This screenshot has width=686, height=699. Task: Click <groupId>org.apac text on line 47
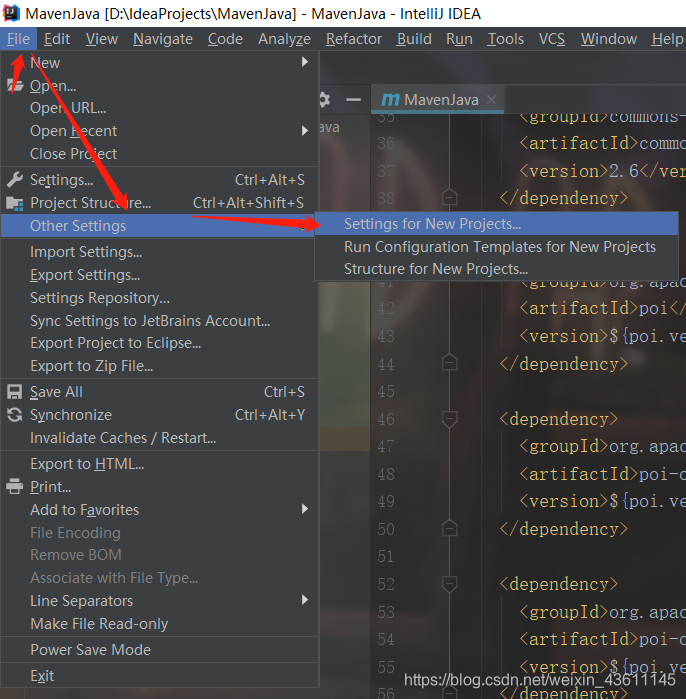click(x=602, y=446)
